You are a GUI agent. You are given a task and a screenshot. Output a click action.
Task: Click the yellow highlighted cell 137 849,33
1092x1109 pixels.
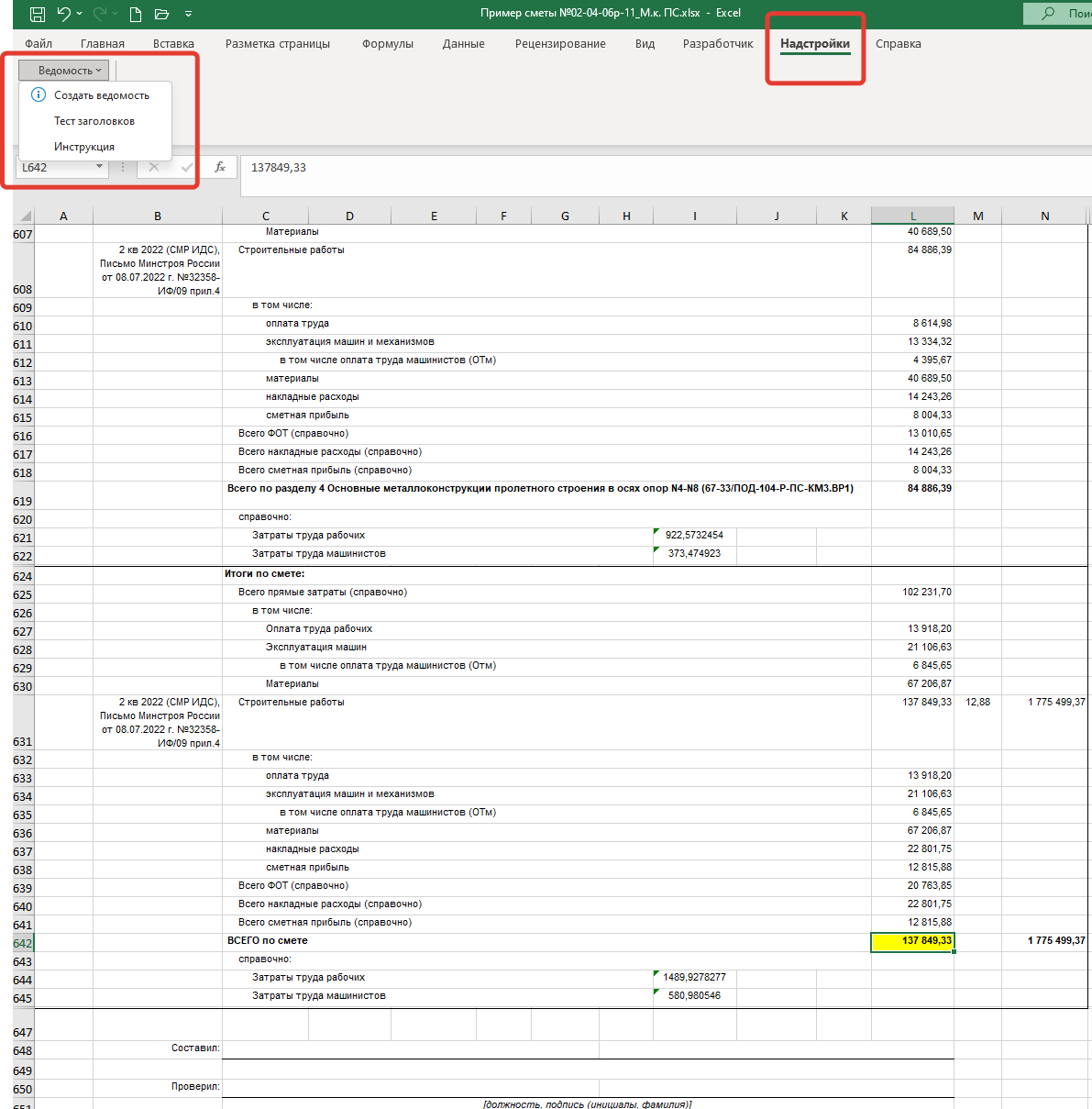[x=912, y=941]
